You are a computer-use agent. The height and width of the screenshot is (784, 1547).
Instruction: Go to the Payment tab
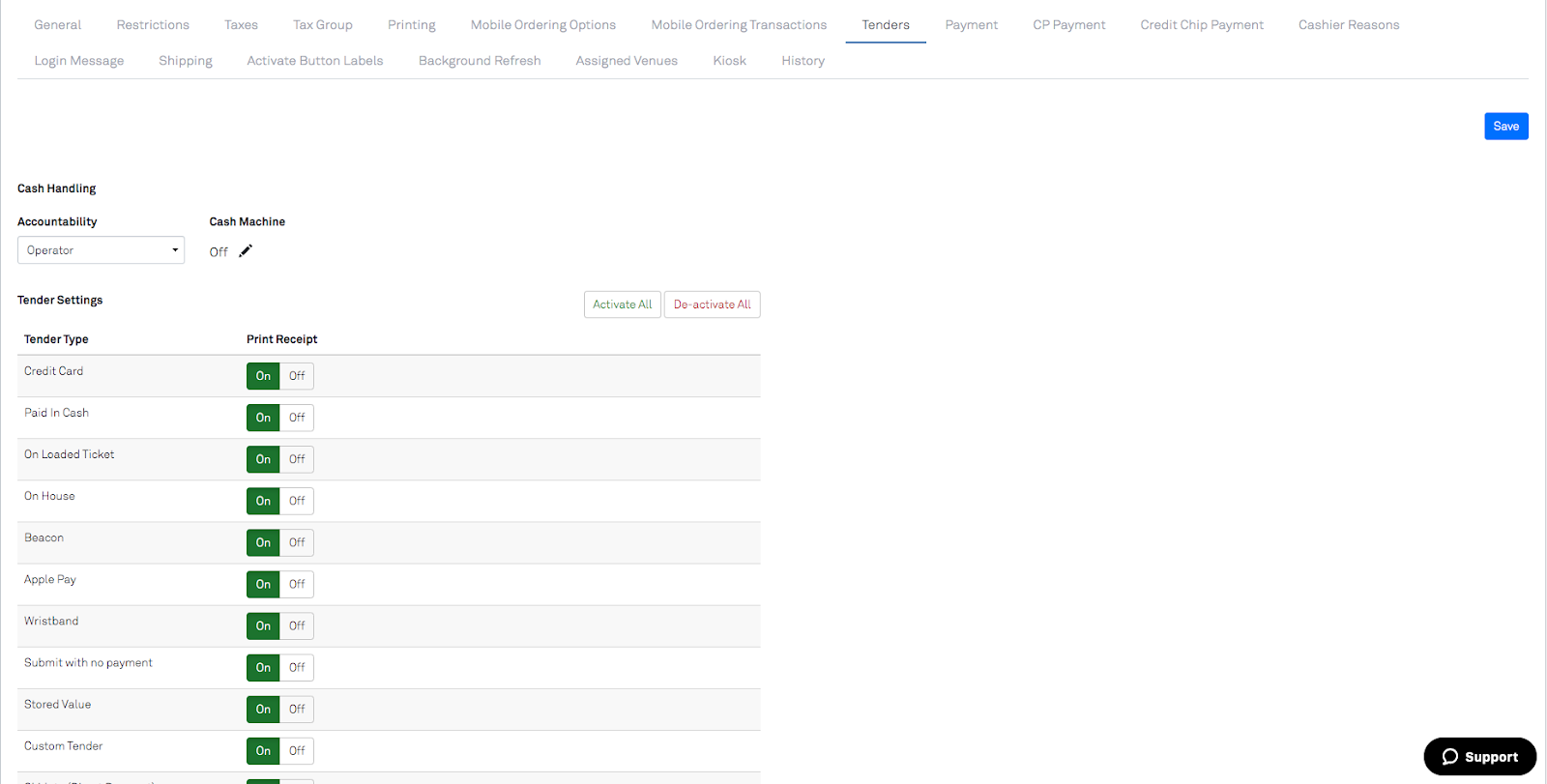tap(971, 25)
